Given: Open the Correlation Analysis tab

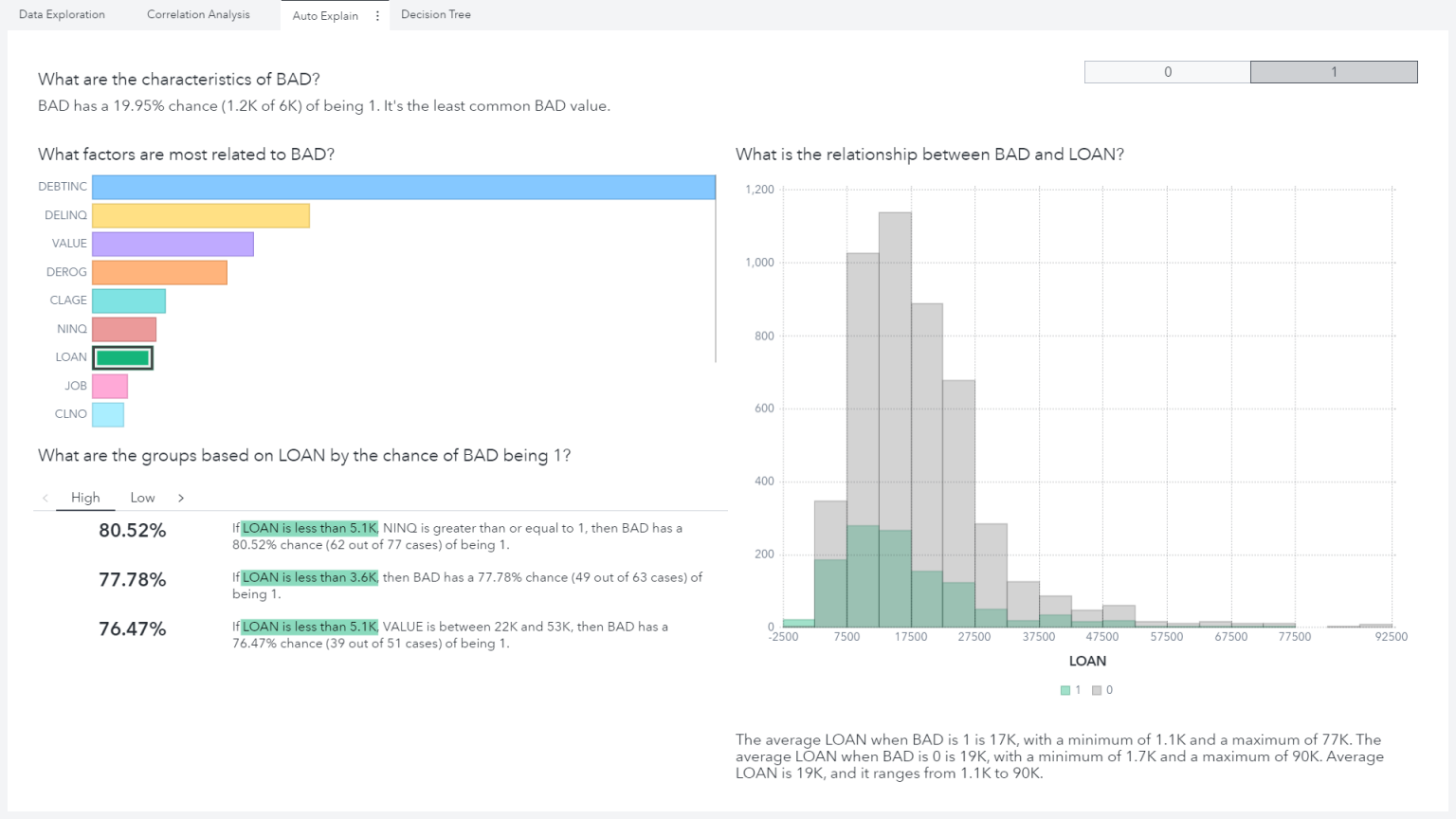Looking at the screenshot, I should point(198,15).
